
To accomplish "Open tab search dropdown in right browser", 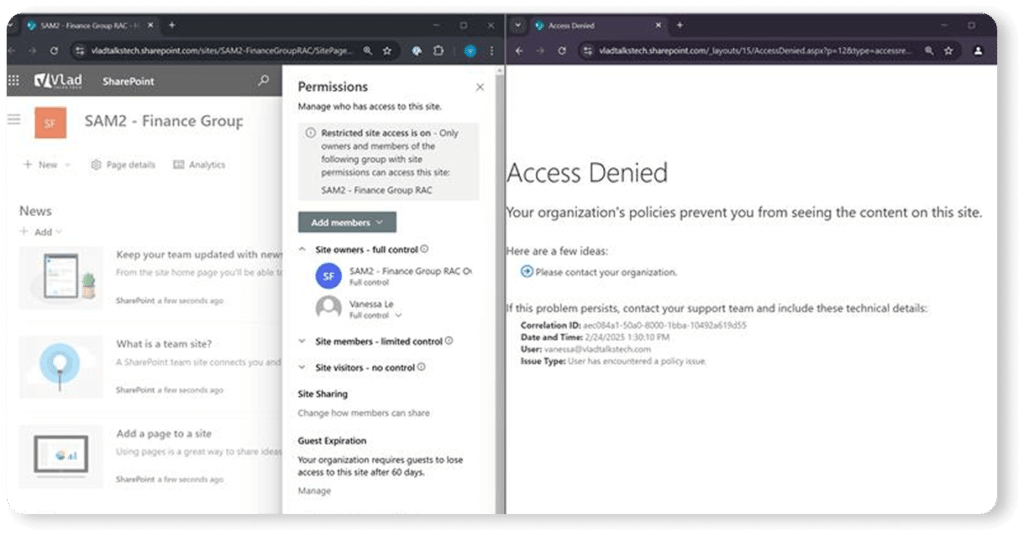I will (x=518, y=25).
